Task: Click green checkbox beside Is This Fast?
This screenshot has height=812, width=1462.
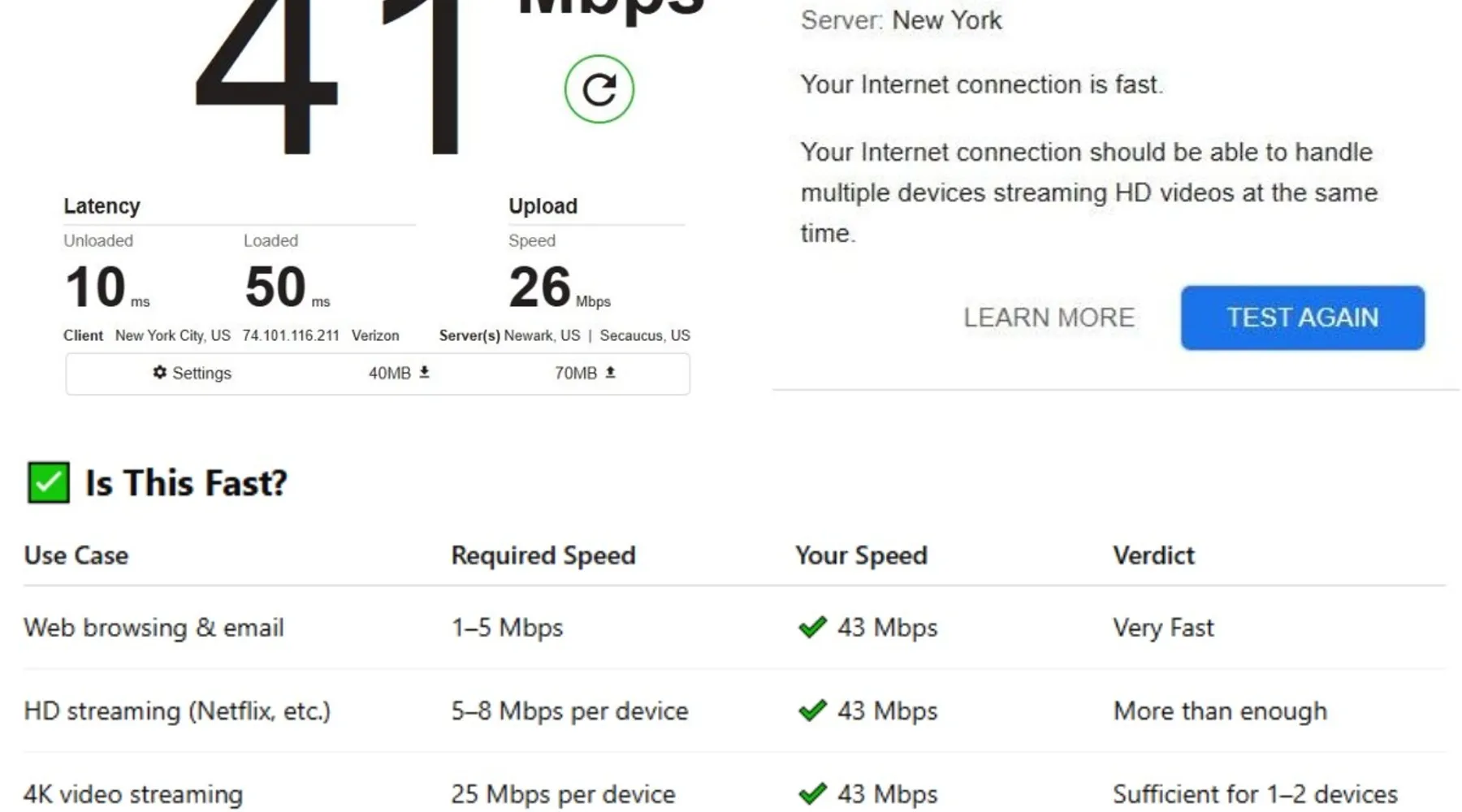Action: click(x=48, y=482)
